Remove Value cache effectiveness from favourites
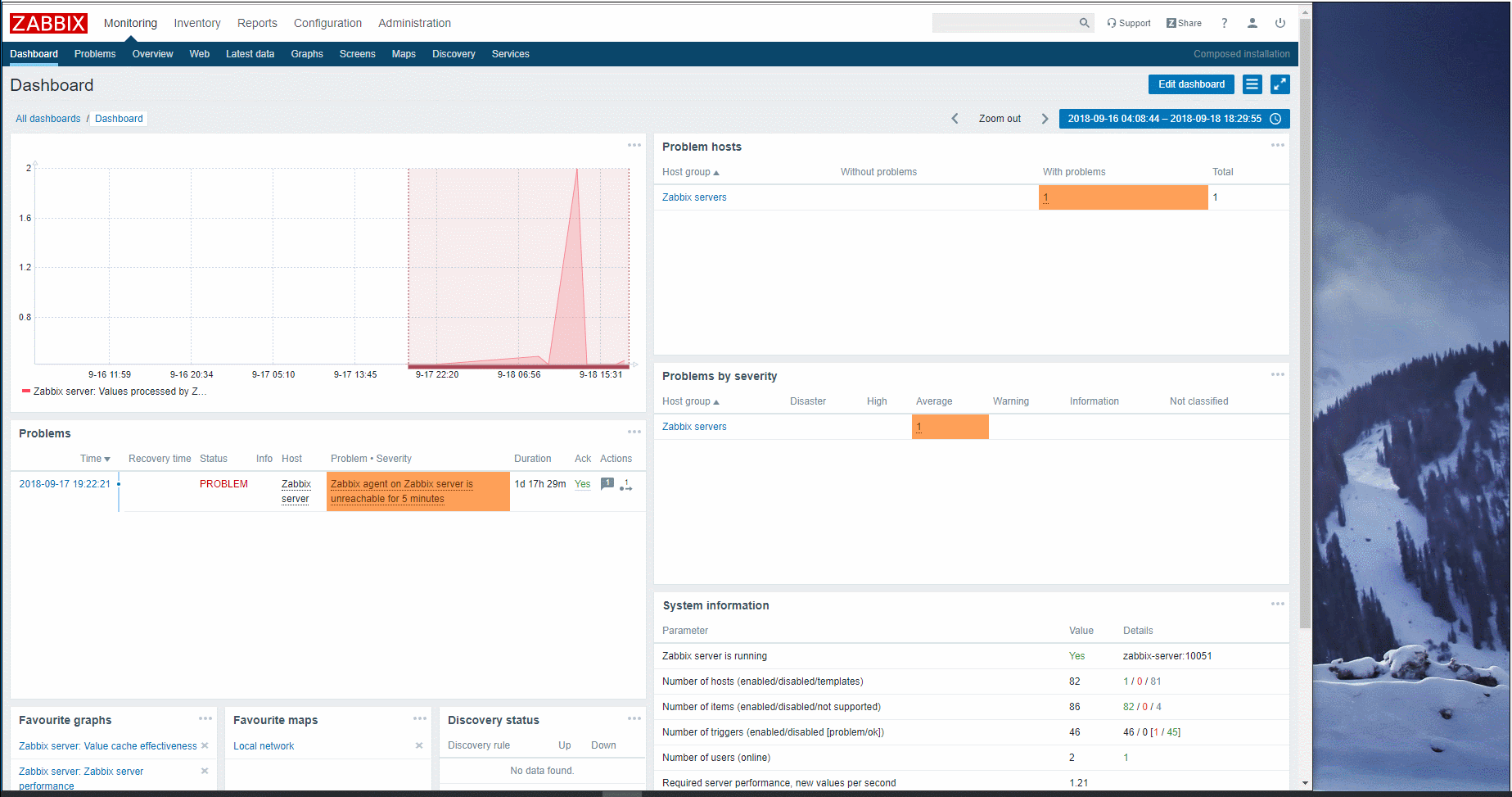Image resolution: width=1512 pixels, height=797 pixels. point(205,745)
